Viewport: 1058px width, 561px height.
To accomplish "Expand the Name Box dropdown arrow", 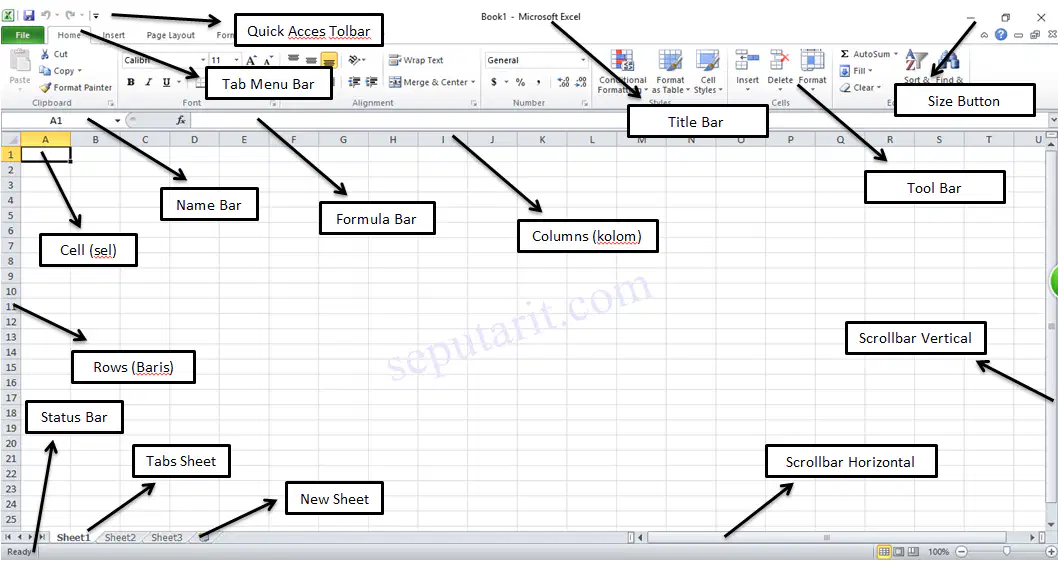I will [x=117, y=120].
